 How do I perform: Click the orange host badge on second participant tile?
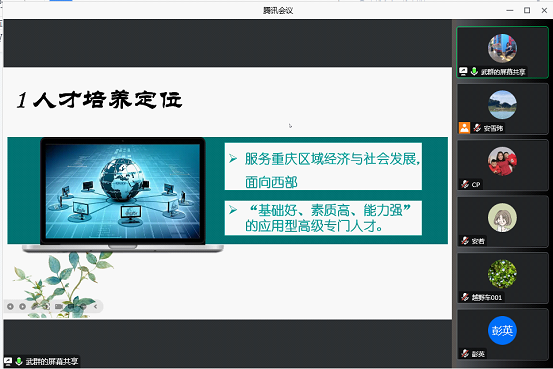point(464,128)
